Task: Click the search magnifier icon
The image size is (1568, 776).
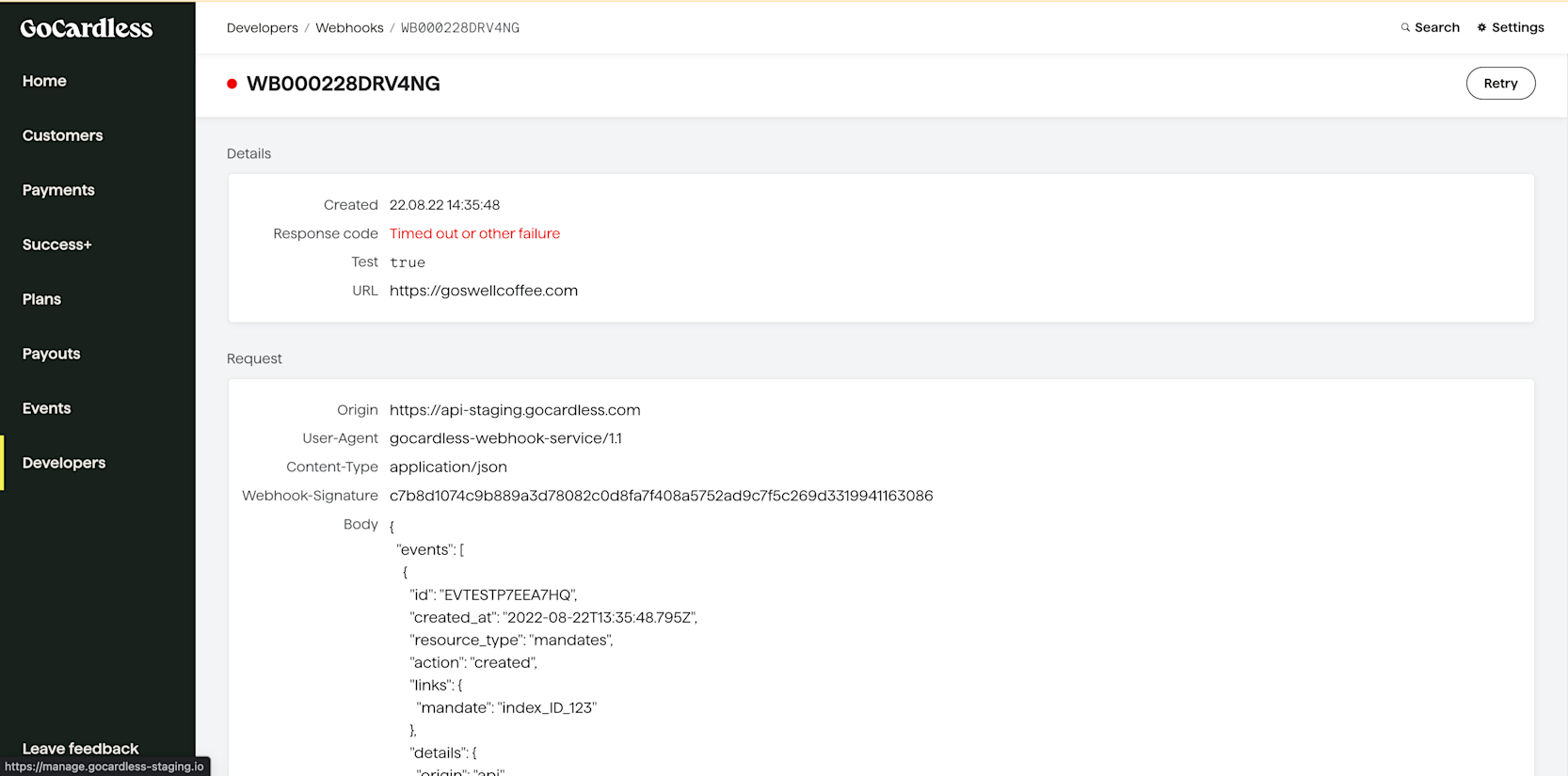Action: tap(1405, 27)
